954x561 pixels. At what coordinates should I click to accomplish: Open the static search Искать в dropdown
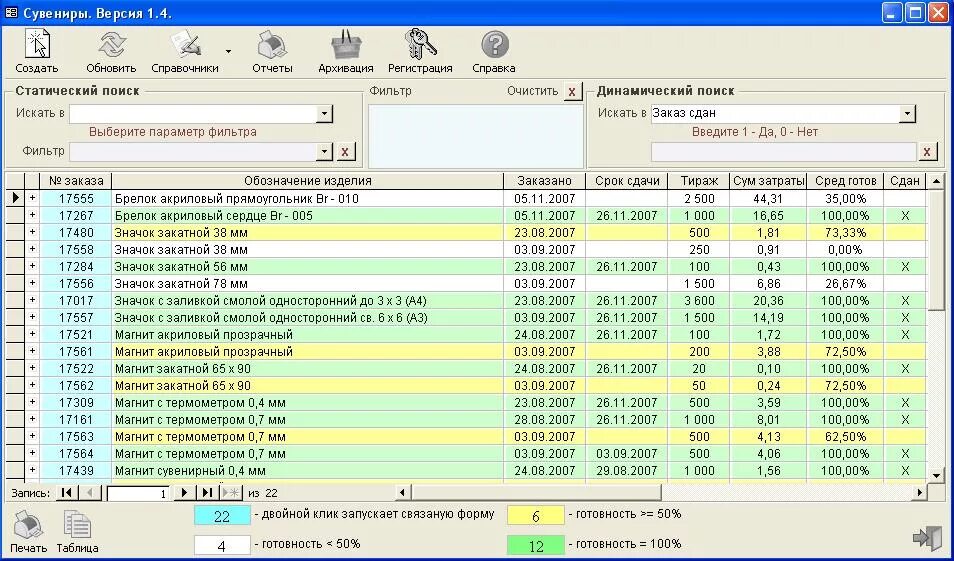[325, 113]
